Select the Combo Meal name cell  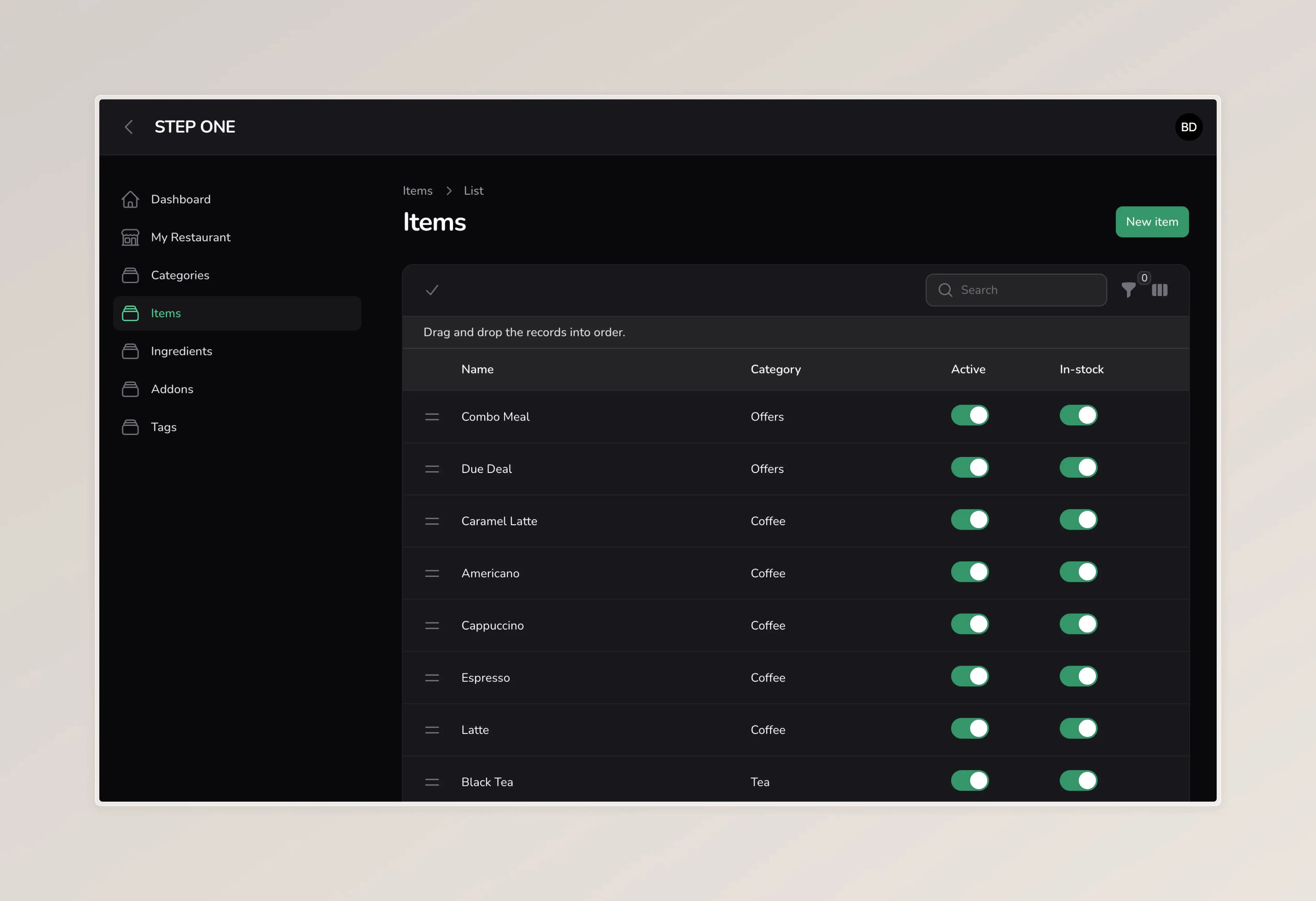click(x=496, y=417)
